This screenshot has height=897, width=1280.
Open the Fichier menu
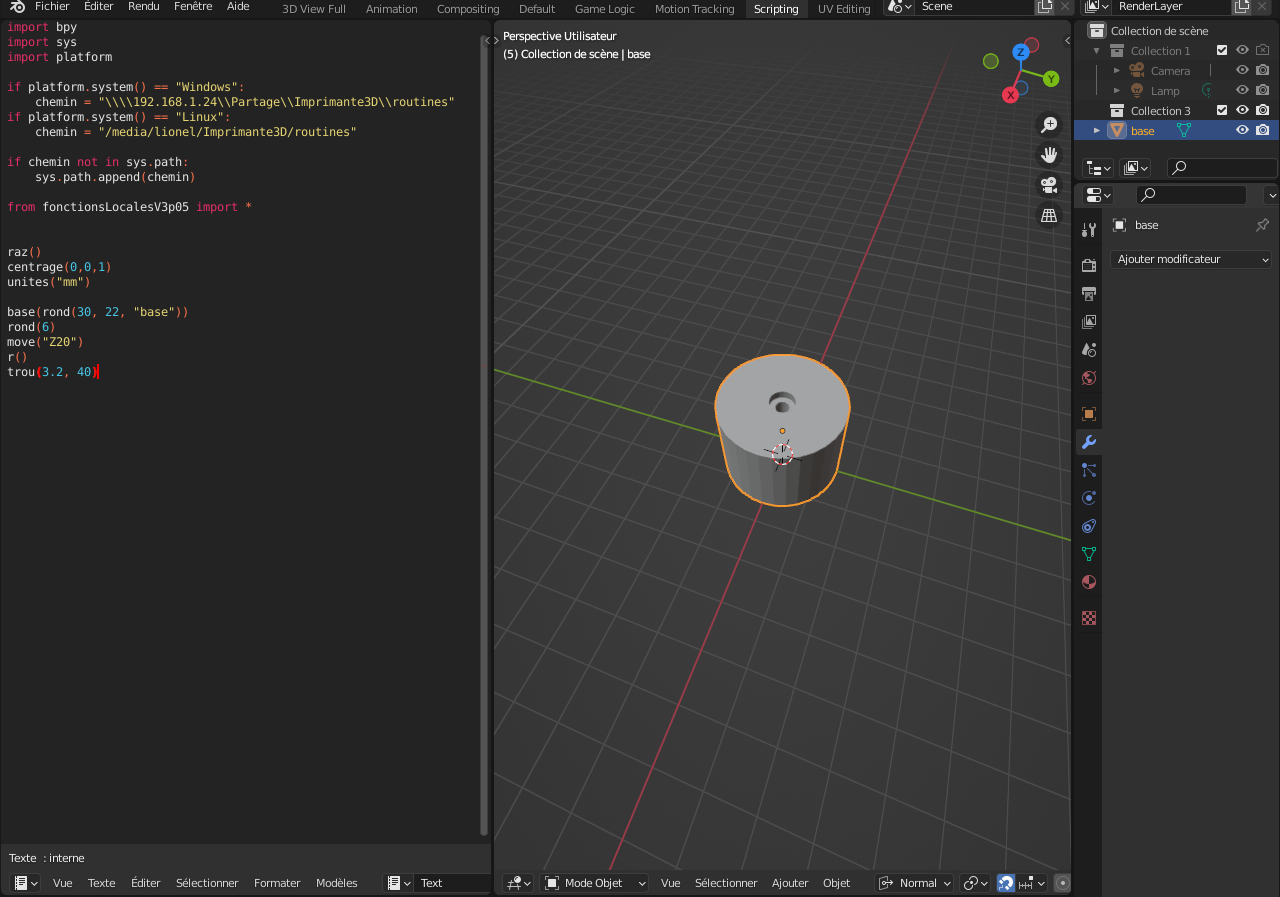(52, 7)
